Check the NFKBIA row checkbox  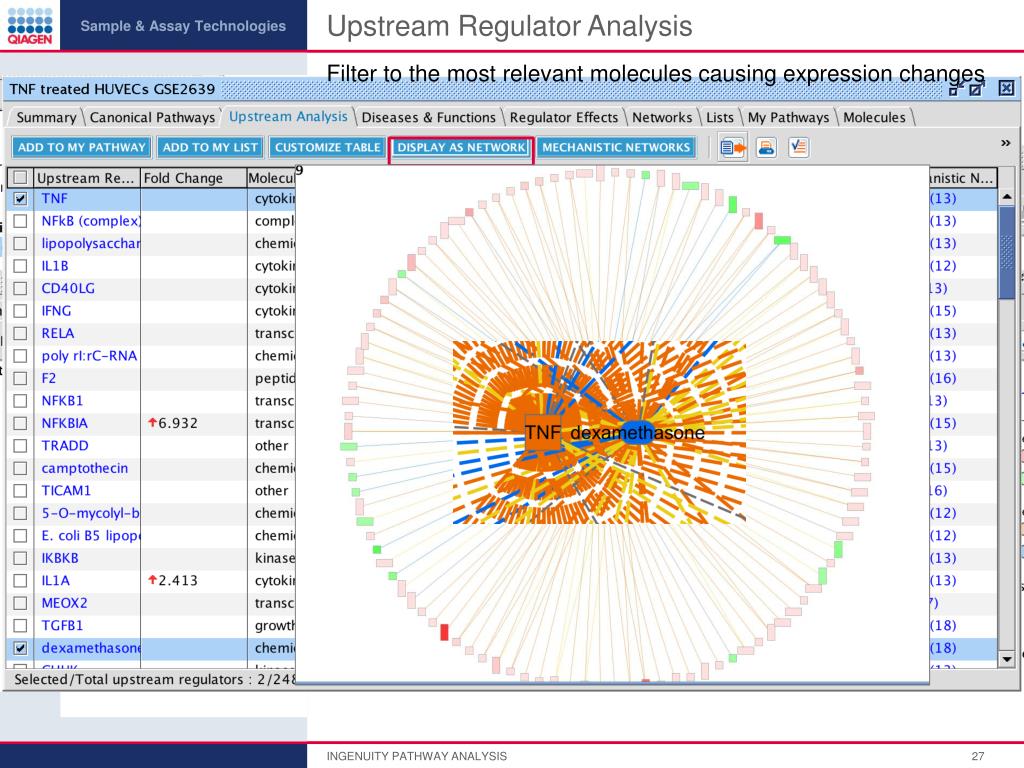click(x=20, y=423)
